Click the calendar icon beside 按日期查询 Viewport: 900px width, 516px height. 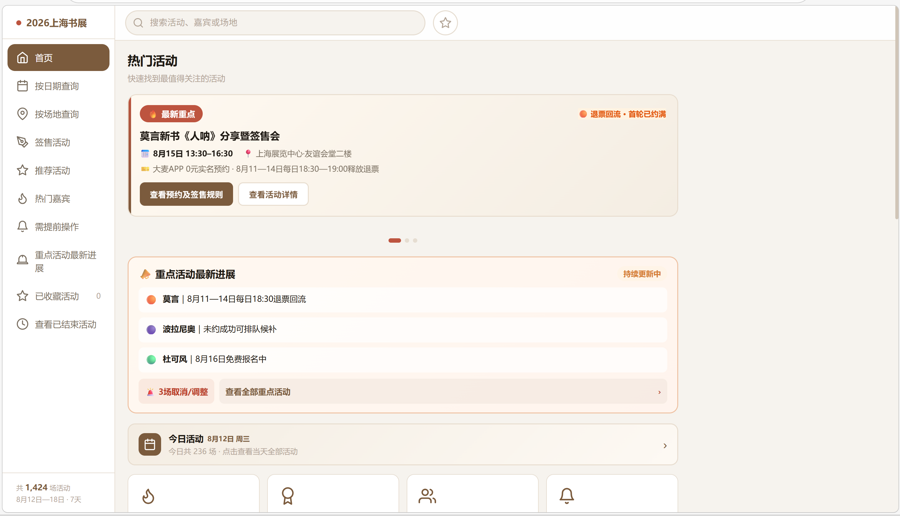(22, 86)
